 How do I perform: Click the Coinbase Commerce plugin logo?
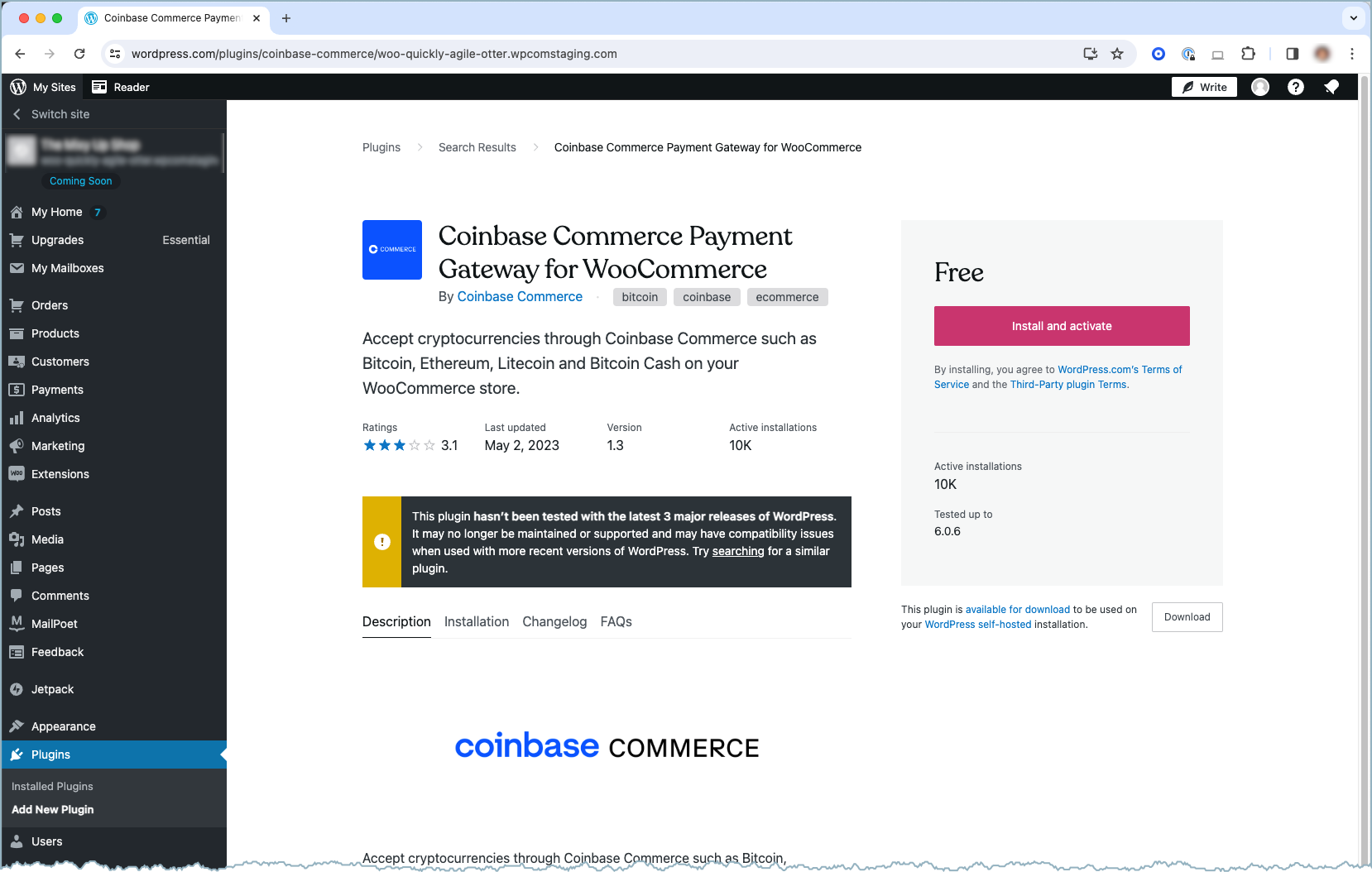(392, 250)
